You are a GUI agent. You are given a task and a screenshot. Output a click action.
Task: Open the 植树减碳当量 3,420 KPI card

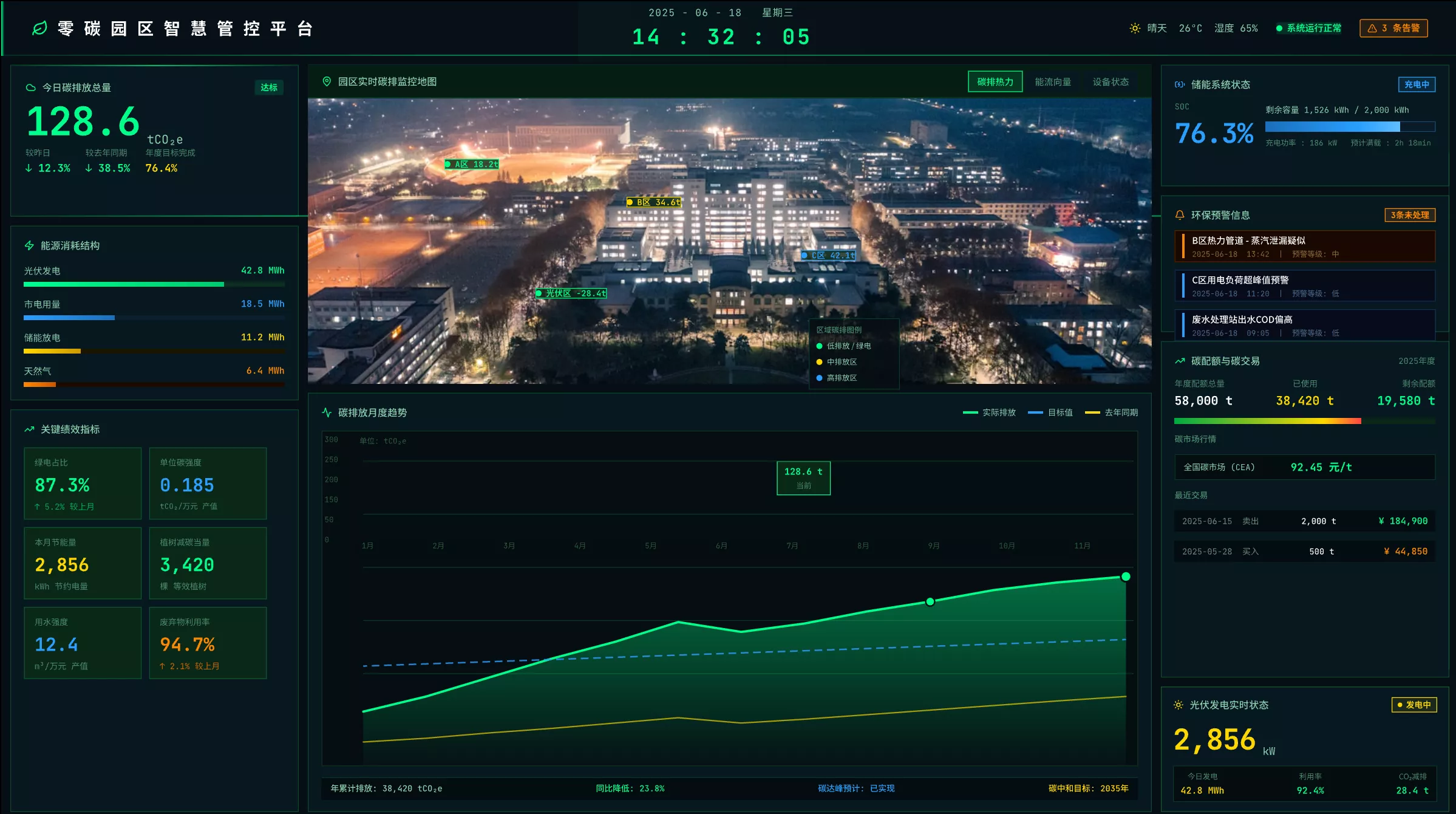[x=208, y=563]
